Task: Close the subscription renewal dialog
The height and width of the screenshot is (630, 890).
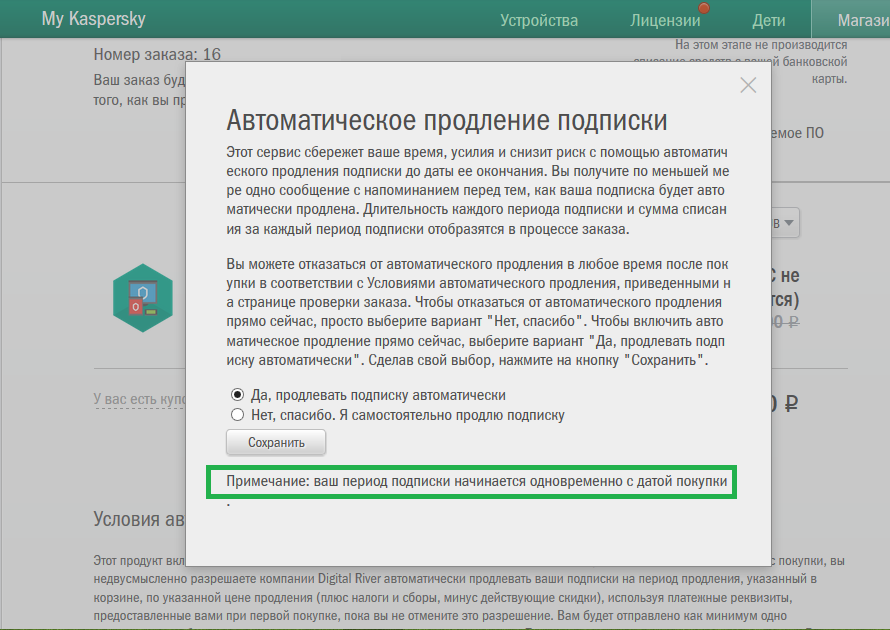Action: (x=748, y=85)
